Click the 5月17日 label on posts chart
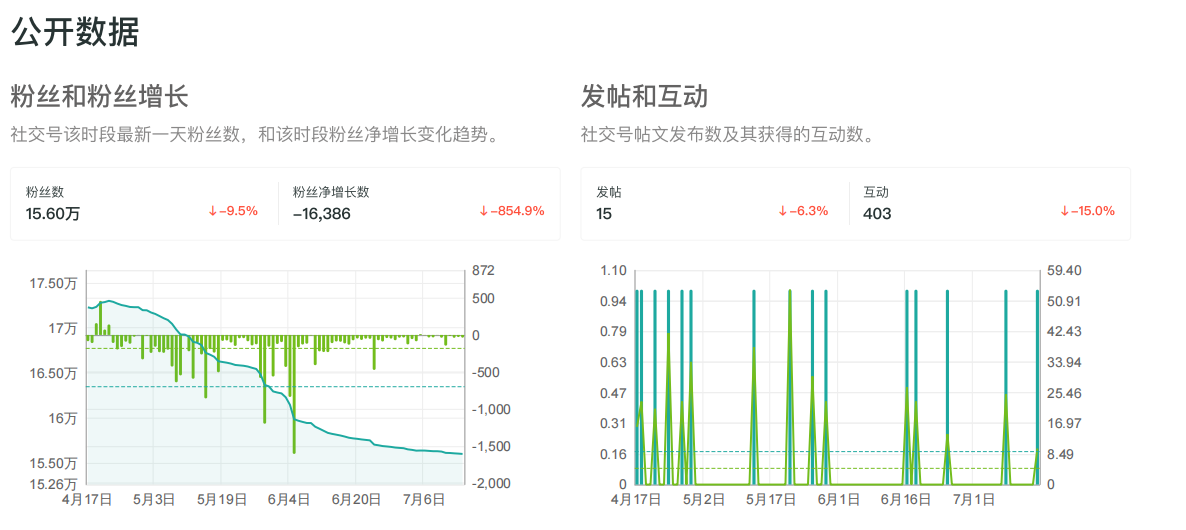The height and width of the screenshot is (530, 1186). (x=771, y=498)
